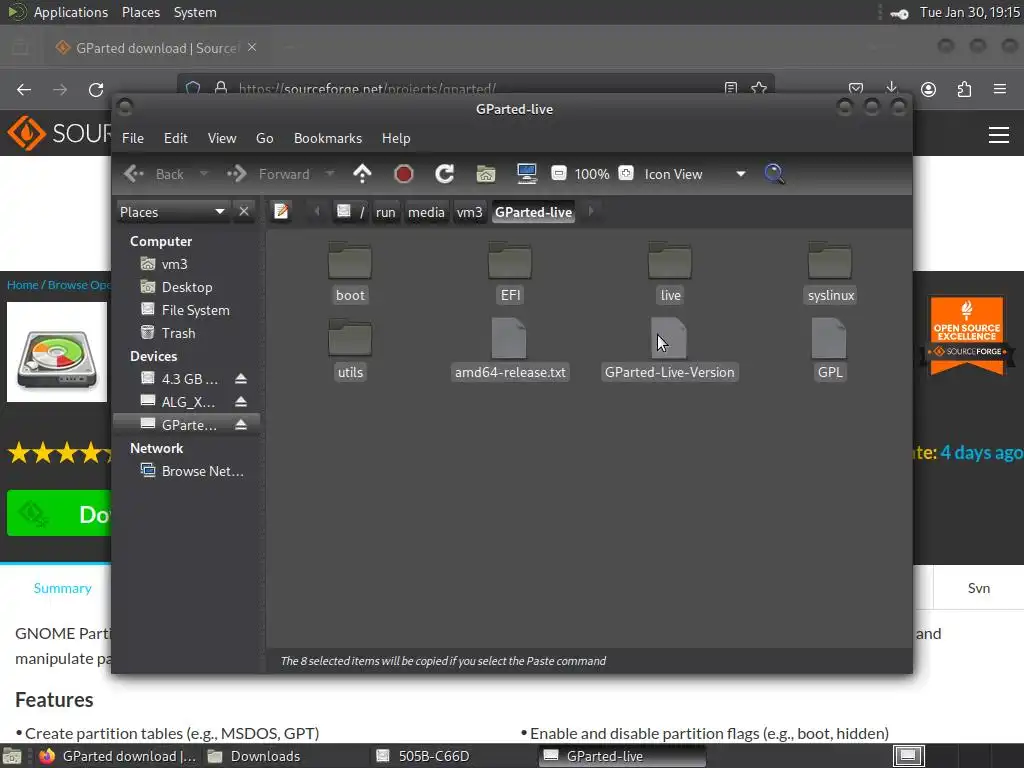Zoom in in file manager

[626, 173]
